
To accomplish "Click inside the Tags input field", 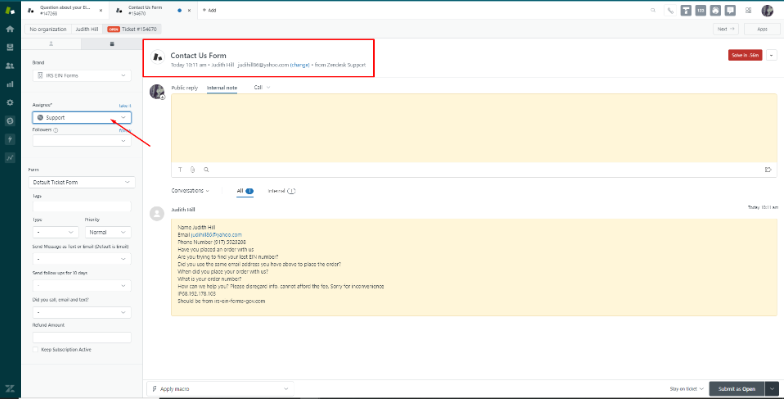I will click(x=82, y=206).
